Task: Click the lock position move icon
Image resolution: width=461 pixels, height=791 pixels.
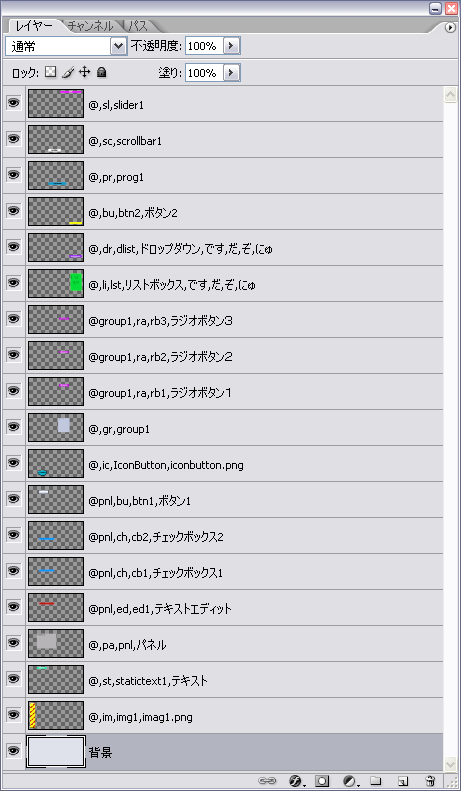Action: tap(84, 72)
